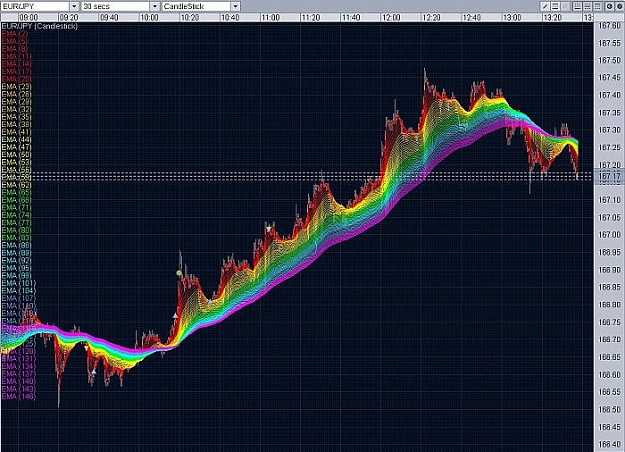625x452 pixels.
Task: Select the diagonal line drawing tool
Action: [x=545, y=6]
